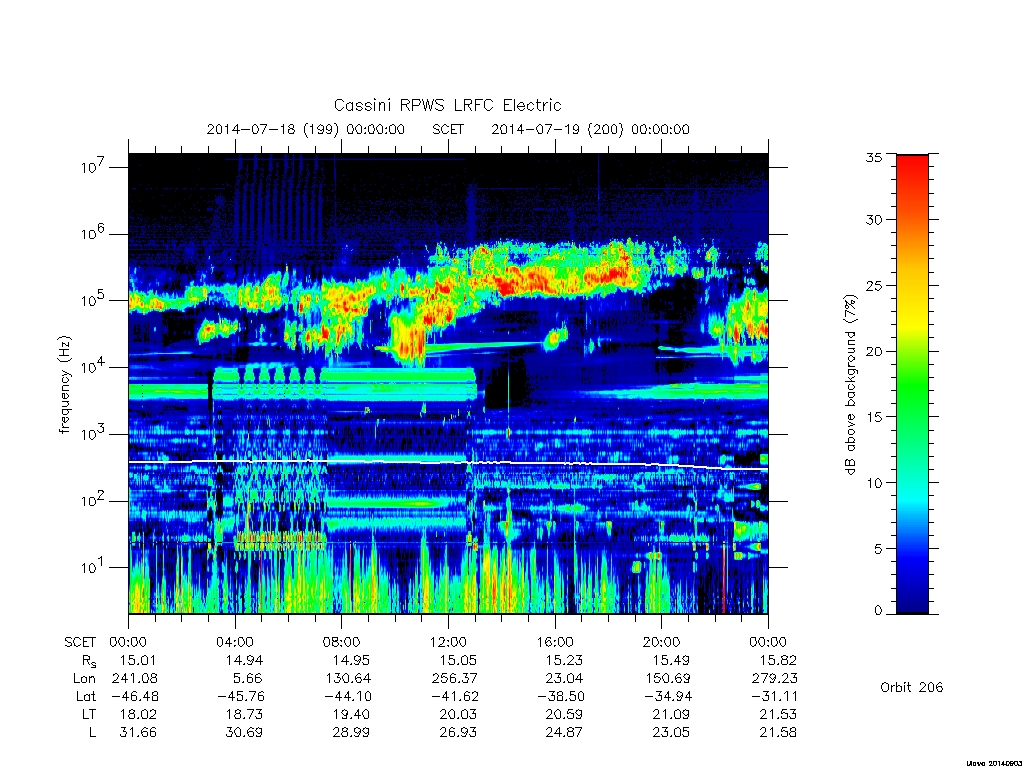Click the Lon value '256.37'
The height and width of the screenshot is (768, 1024).
(x=455, y=679)
